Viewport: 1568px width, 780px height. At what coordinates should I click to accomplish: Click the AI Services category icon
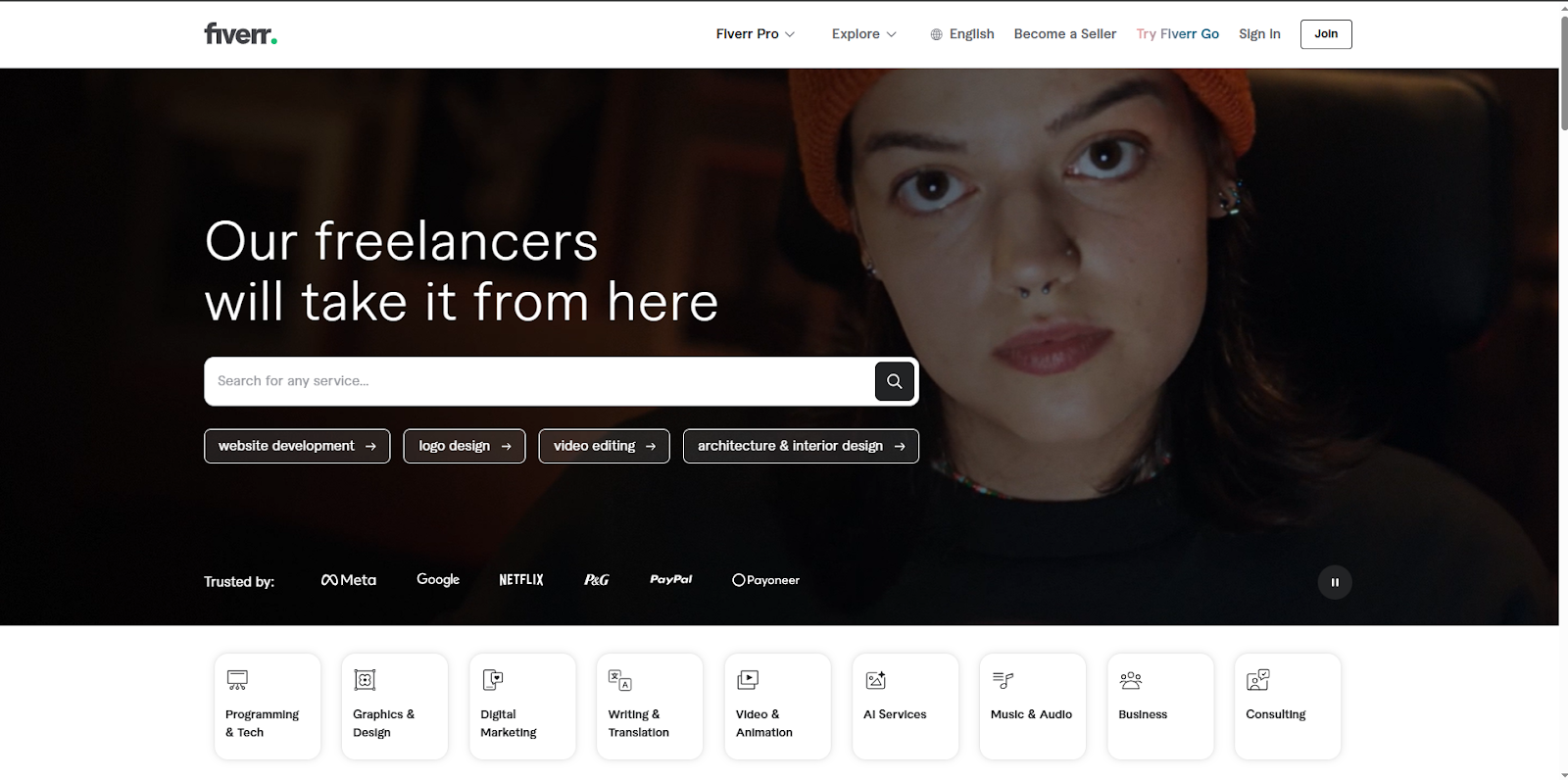tap(876, 680)
